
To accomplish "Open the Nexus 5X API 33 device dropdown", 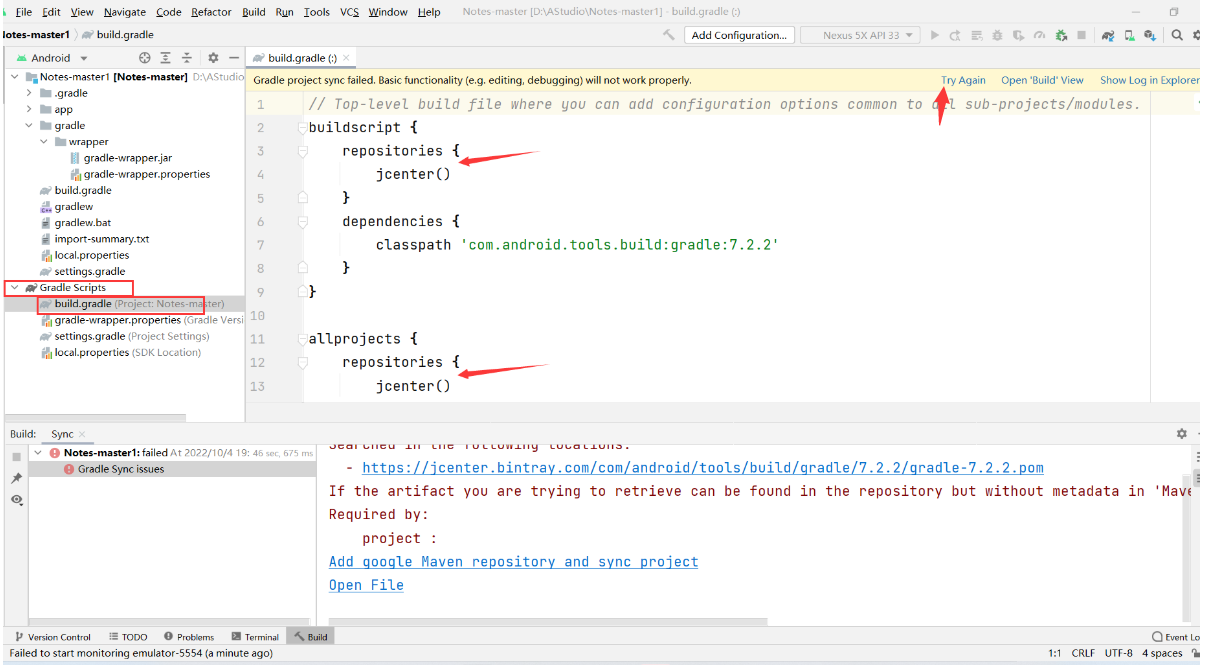I will 866,35.
